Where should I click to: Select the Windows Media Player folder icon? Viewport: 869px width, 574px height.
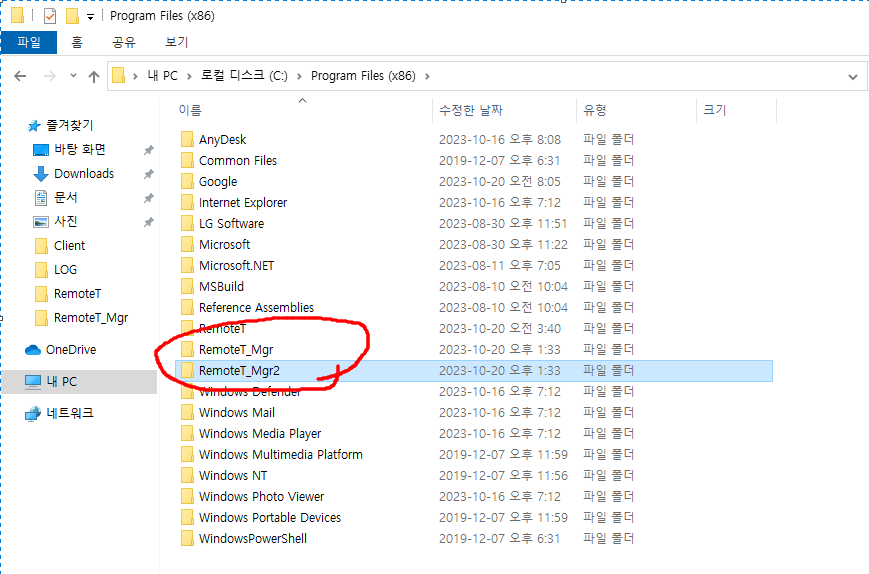187,434
